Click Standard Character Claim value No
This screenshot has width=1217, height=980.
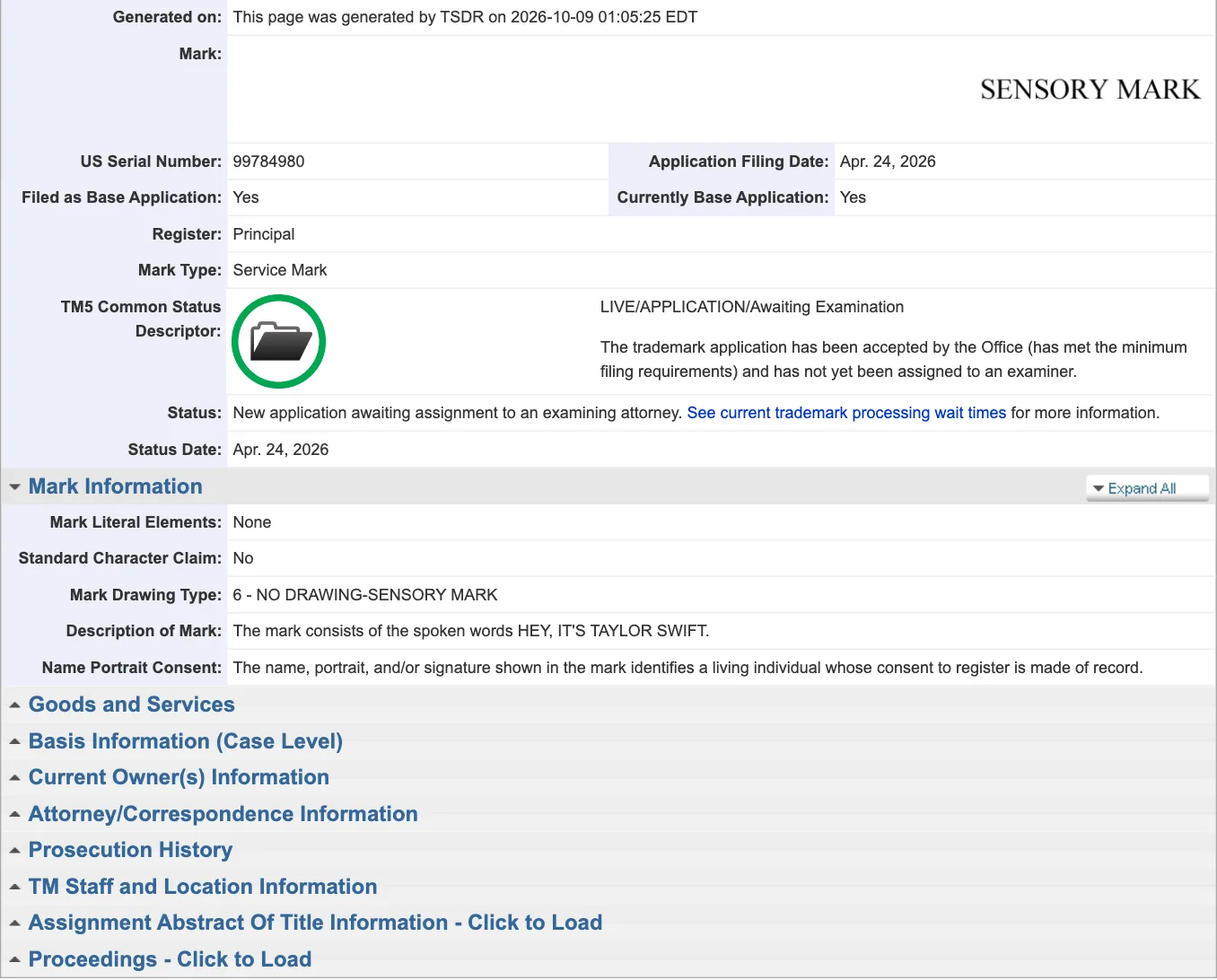point(243,558)
